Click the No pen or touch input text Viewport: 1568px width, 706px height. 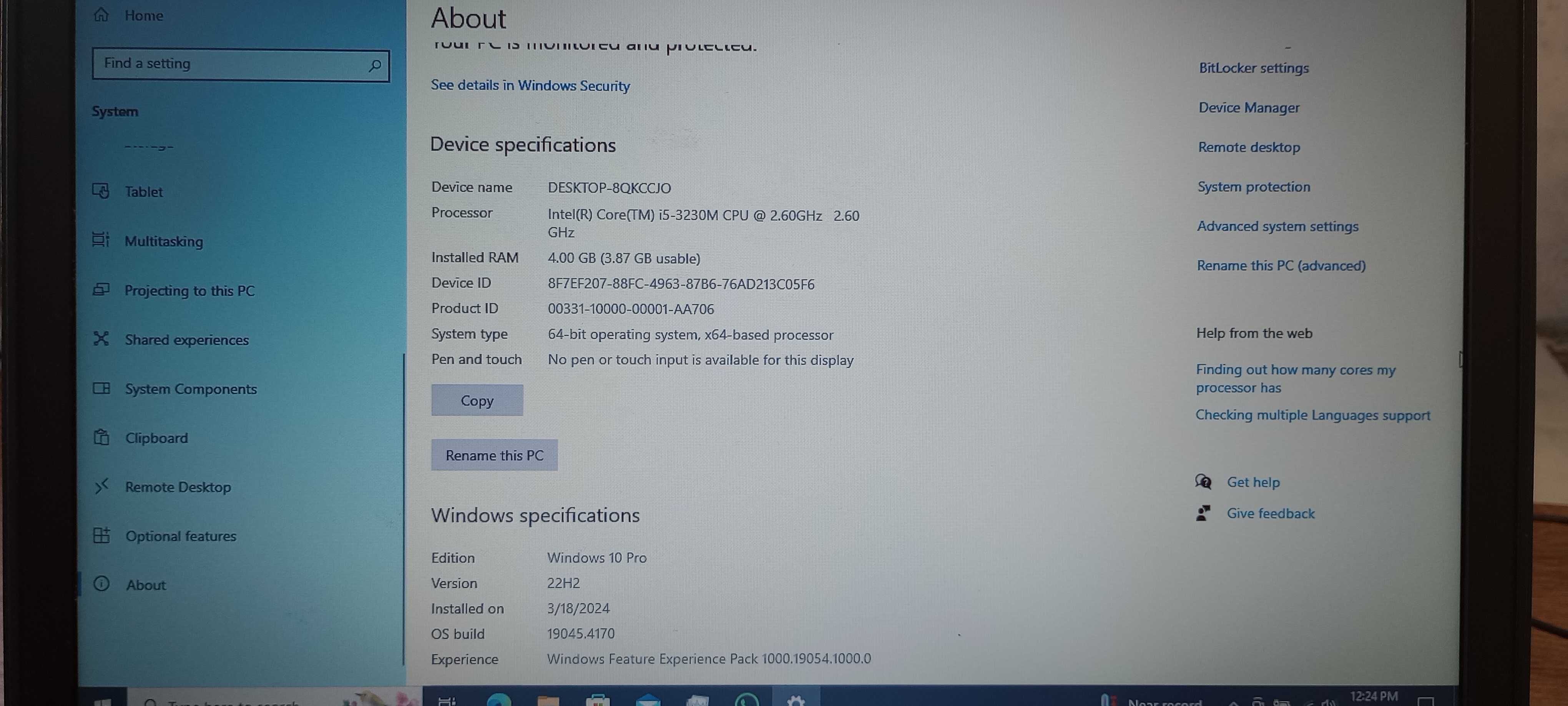700,360
